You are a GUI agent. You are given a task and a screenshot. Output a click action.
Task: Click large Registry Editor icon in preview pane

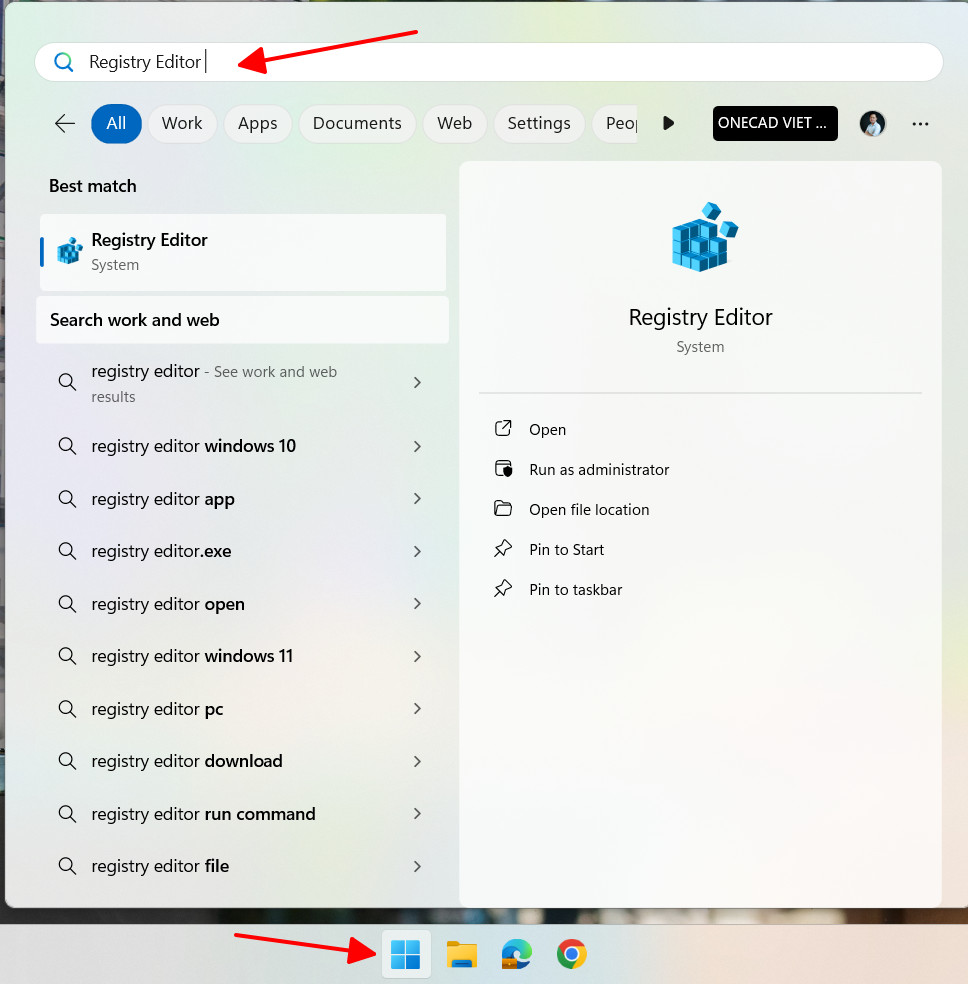pos(704,237)
